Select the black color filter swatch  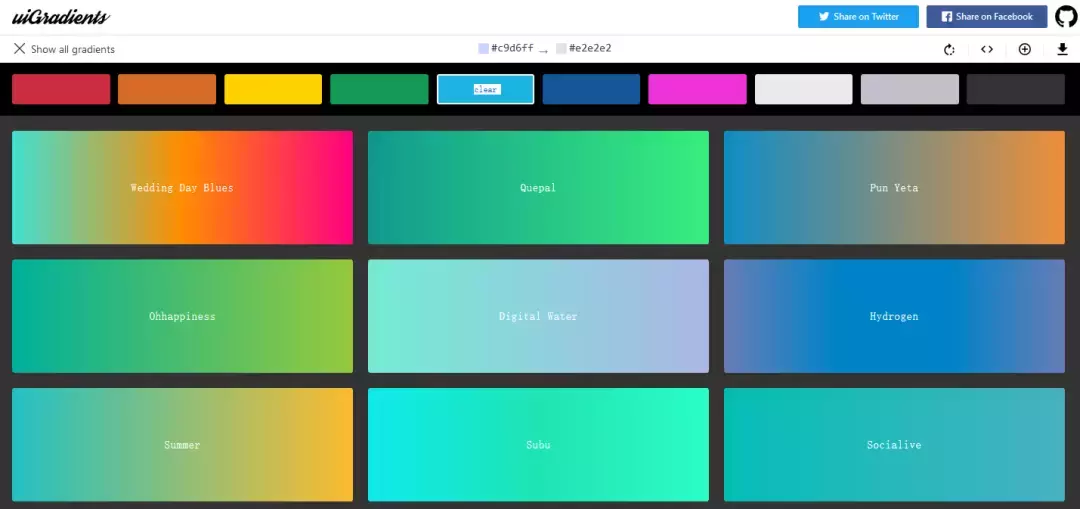(1016, 90)
